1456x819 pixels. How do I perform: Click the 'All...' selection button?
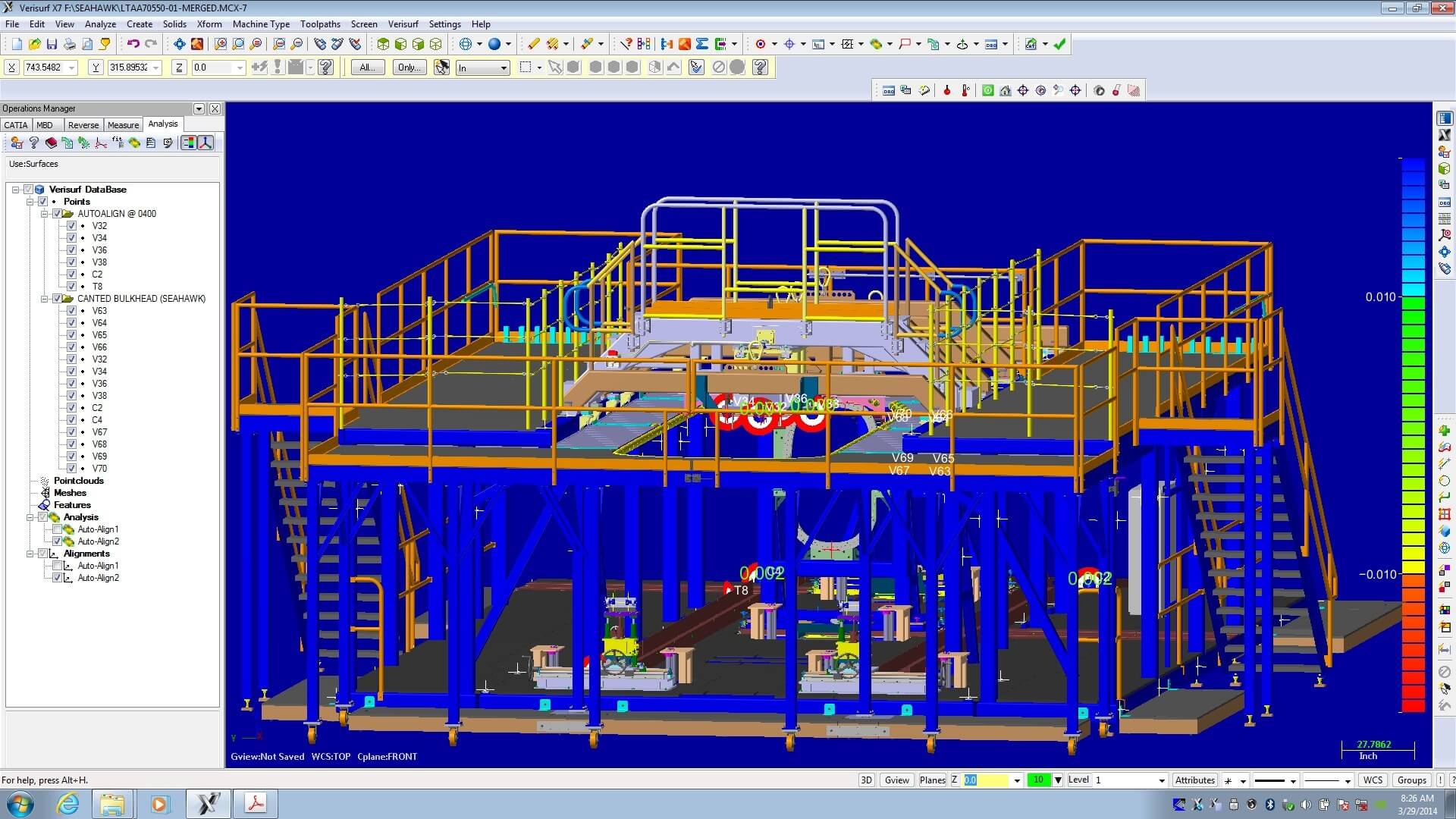tap(368, 67)
